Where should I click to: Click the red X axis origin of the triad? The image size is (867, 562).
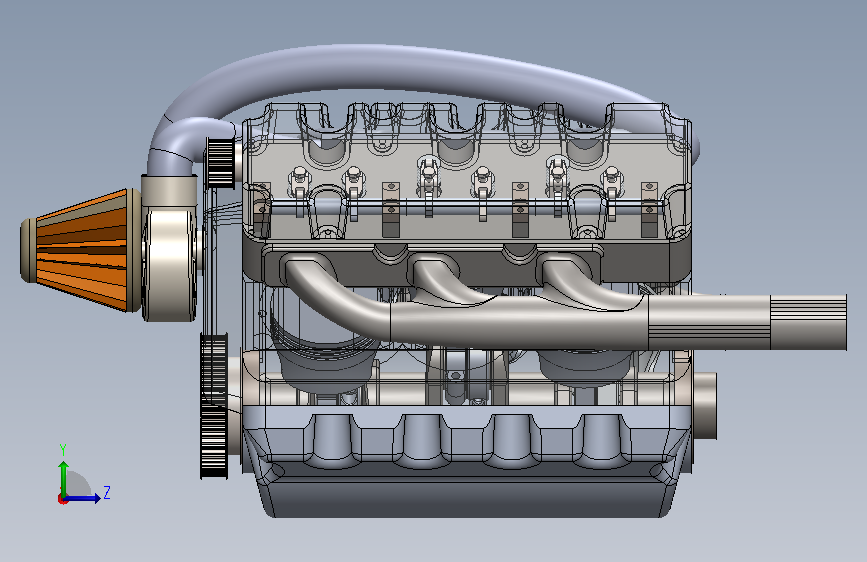62,499
